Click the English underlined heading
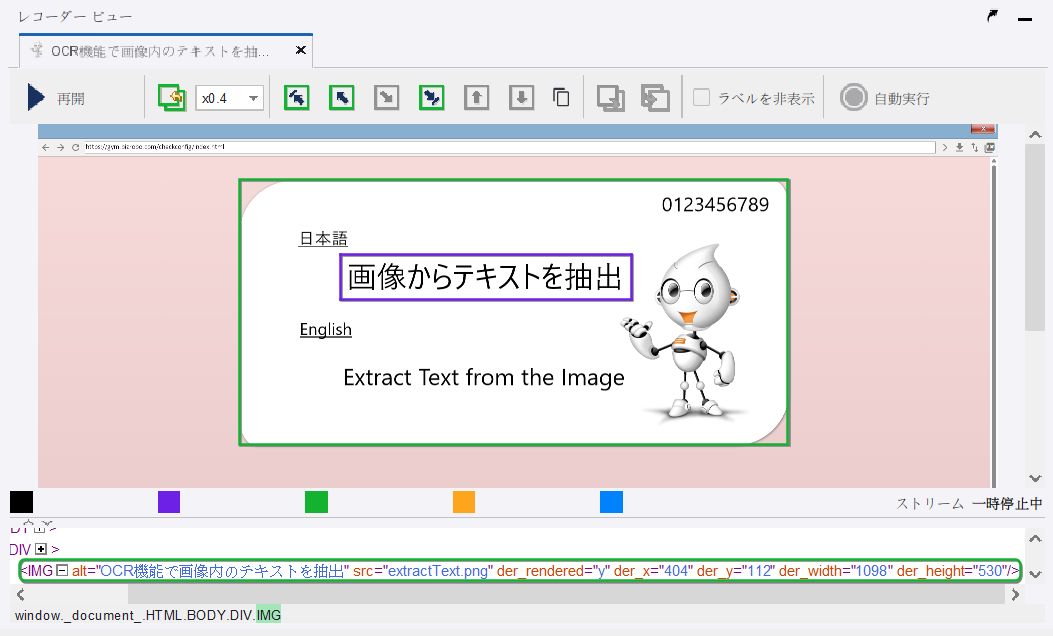 [326, 330]
